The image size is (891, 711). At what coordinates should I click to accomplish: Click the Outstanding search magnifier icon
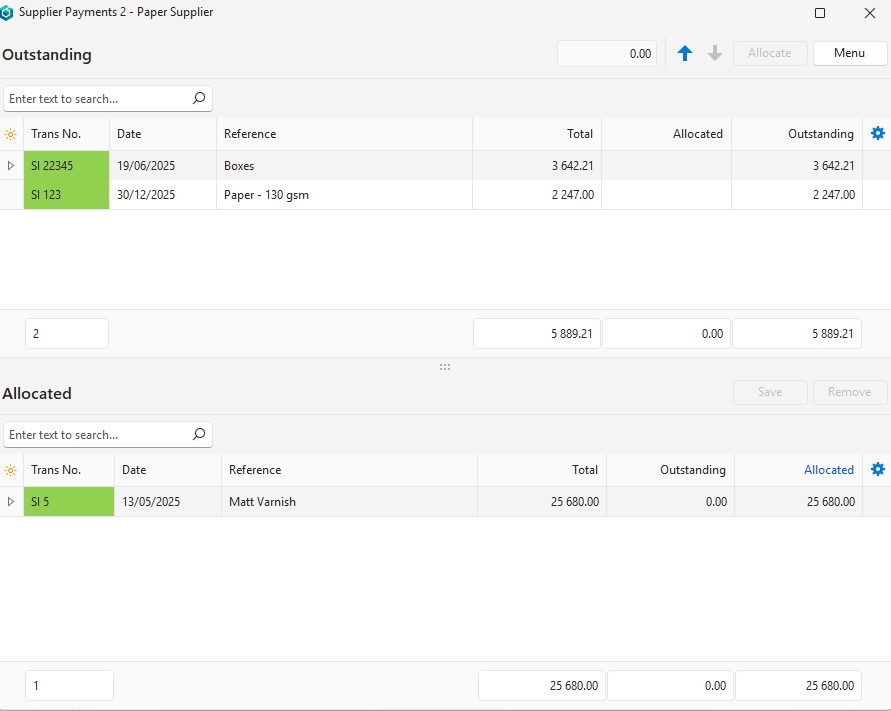pyautogui.click(x=199, y=99)
